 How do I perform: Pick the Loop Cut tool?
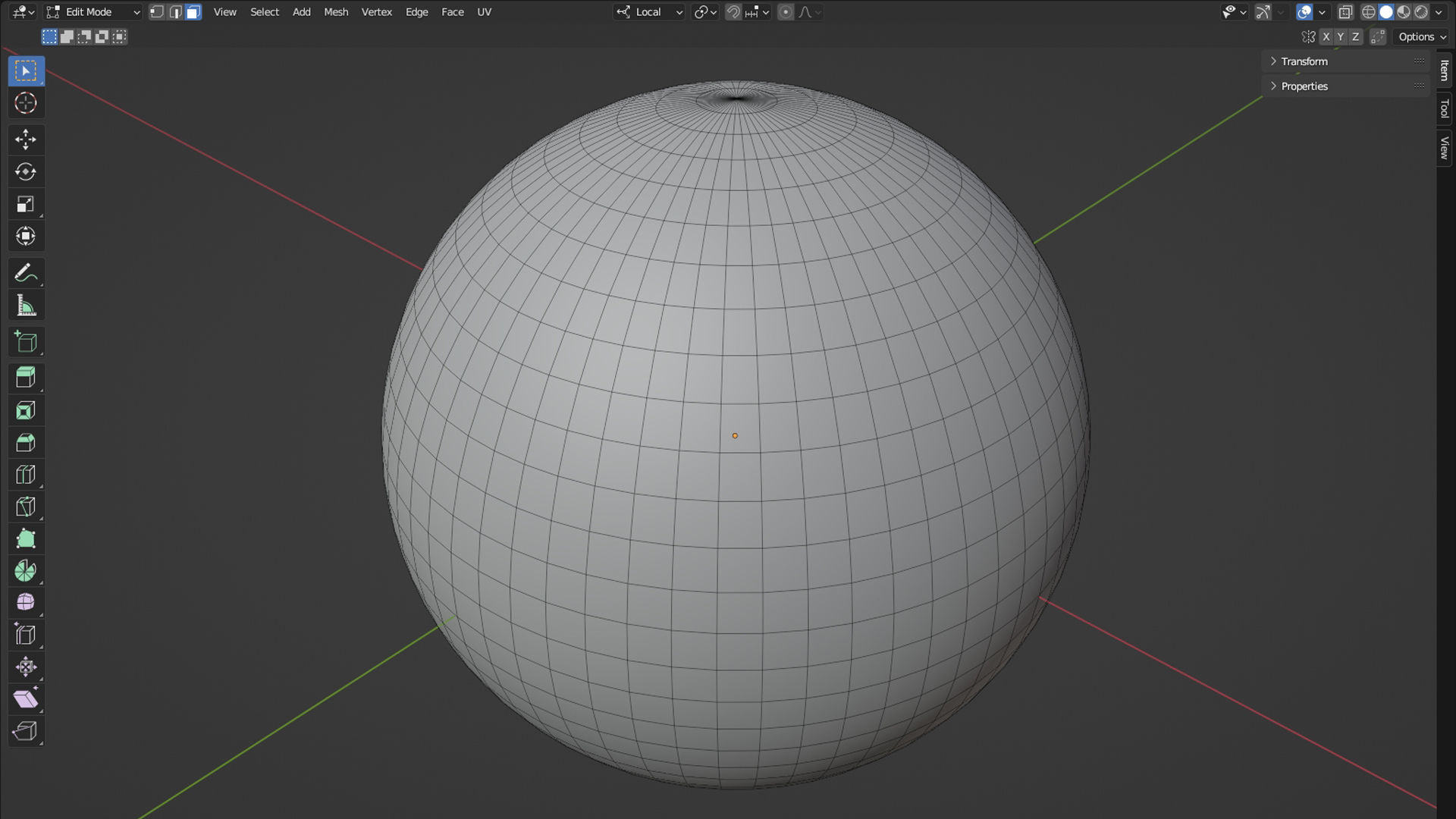click(26, 475)
